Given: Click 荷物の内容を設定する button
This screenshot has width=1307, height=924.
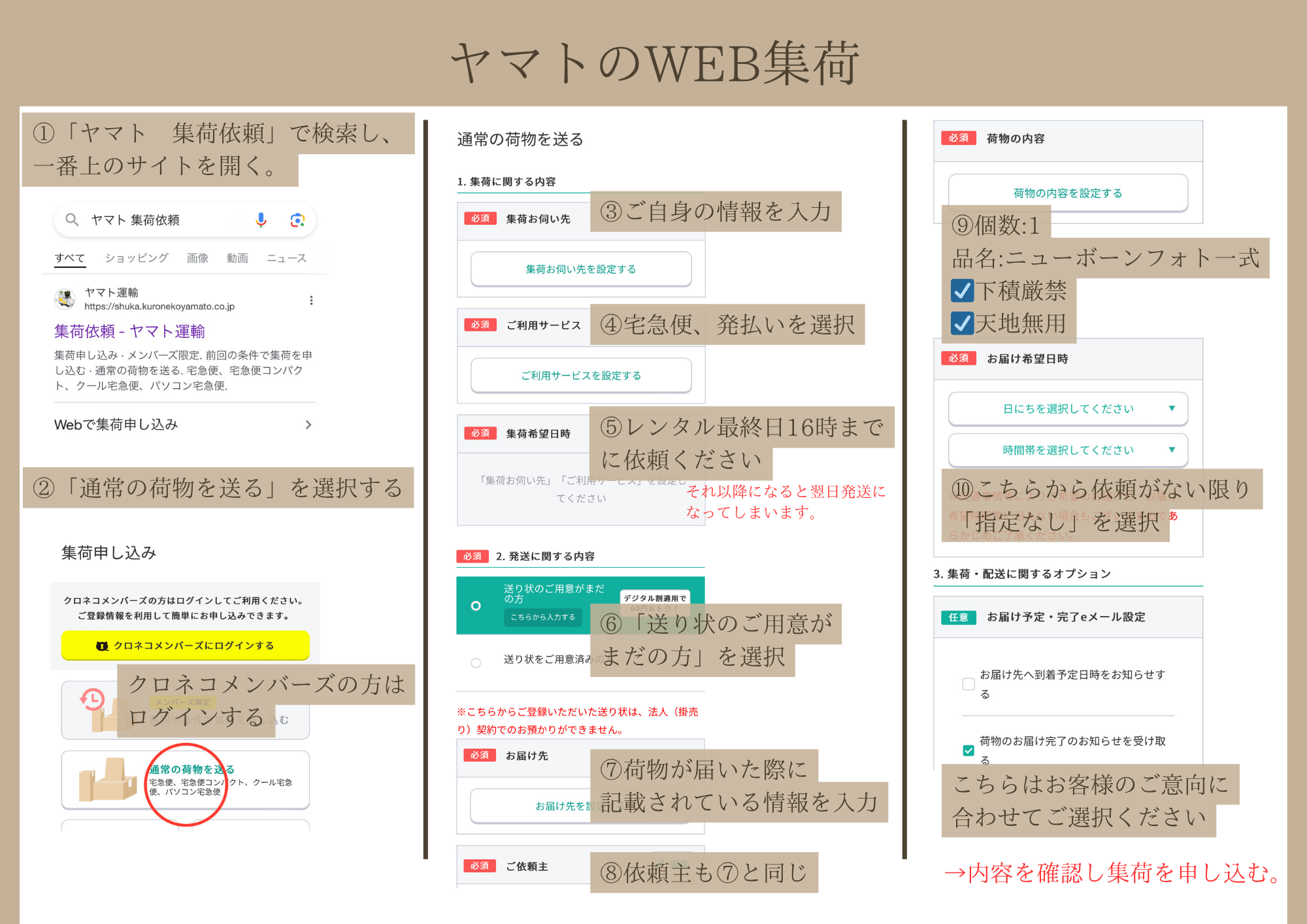Looking at the screenshot, I should coord(1068,193).
